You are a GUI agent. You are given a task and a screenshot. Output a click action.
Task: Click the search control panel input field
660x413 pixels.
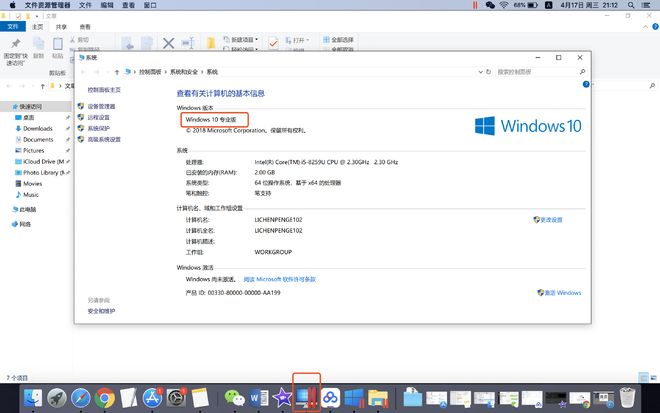tap(538, 72)
